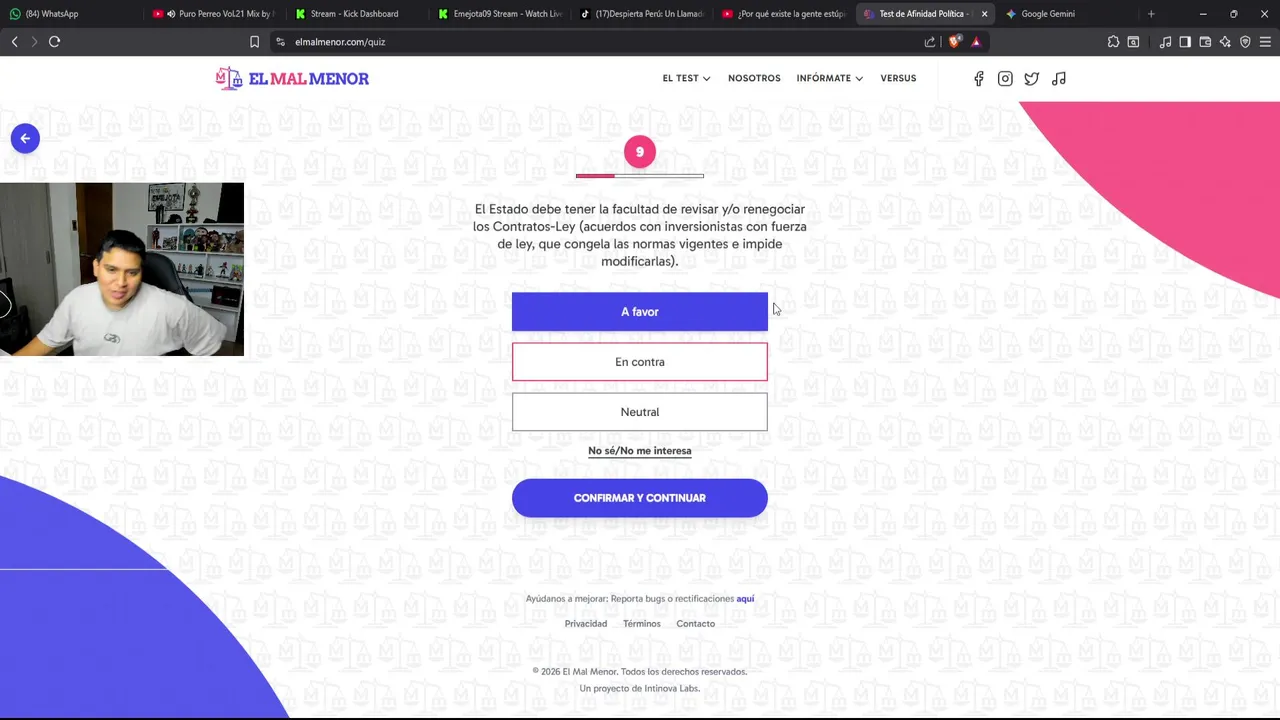1280x720 pixels.
Task: Bookmark this page via address bar icon
Action: (254, 42)
